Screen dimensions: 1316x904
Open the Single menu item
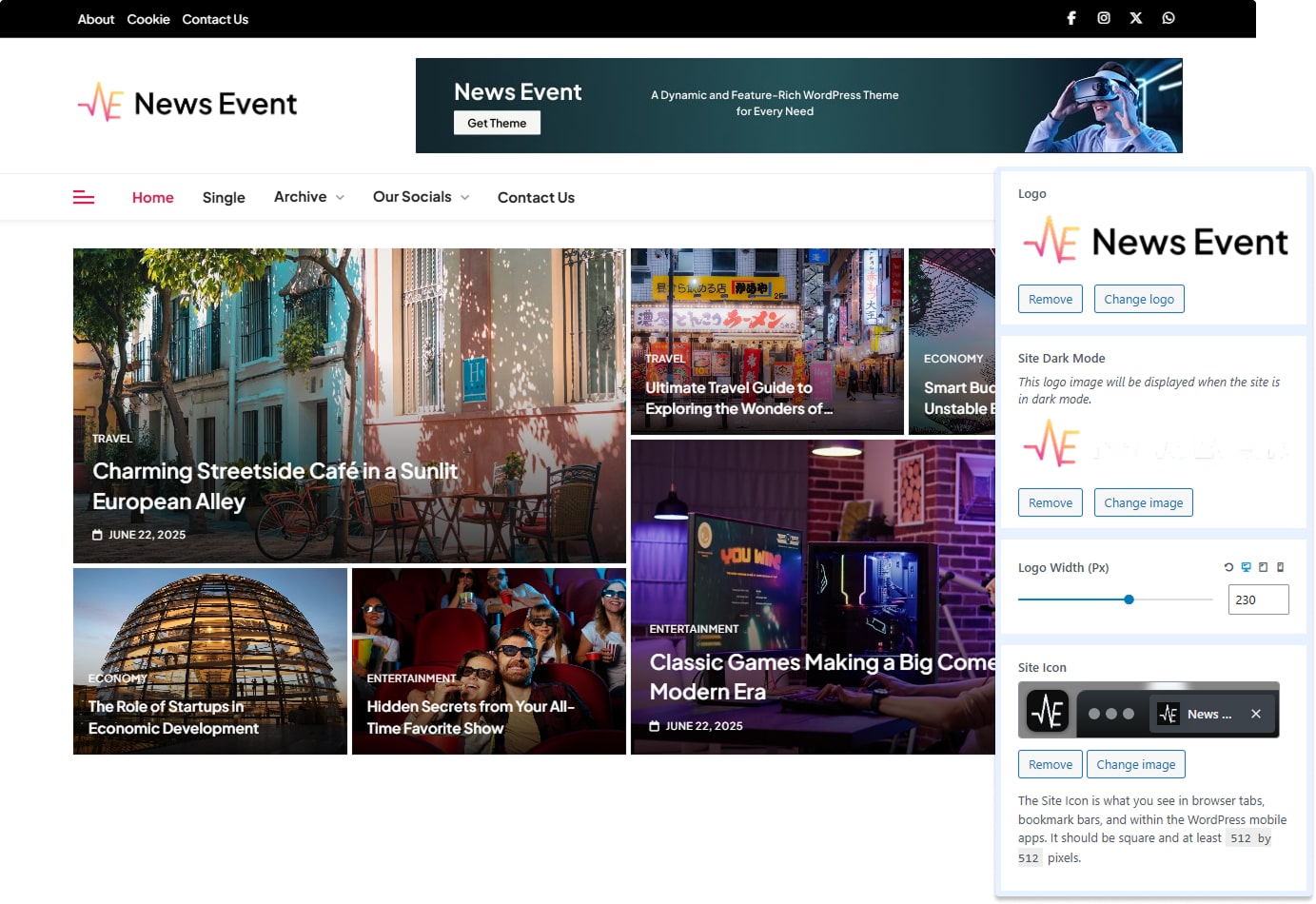click(x=224, y=197)
